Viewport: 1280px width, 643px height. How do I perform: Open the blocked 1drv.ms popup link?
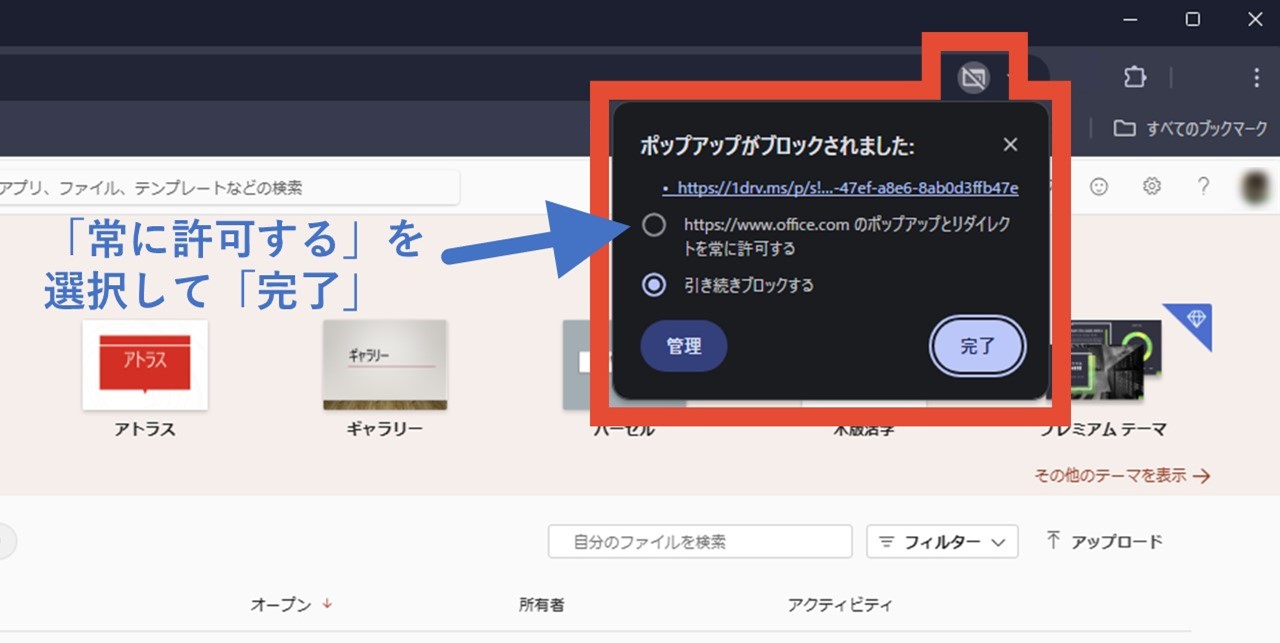(847, 188)
